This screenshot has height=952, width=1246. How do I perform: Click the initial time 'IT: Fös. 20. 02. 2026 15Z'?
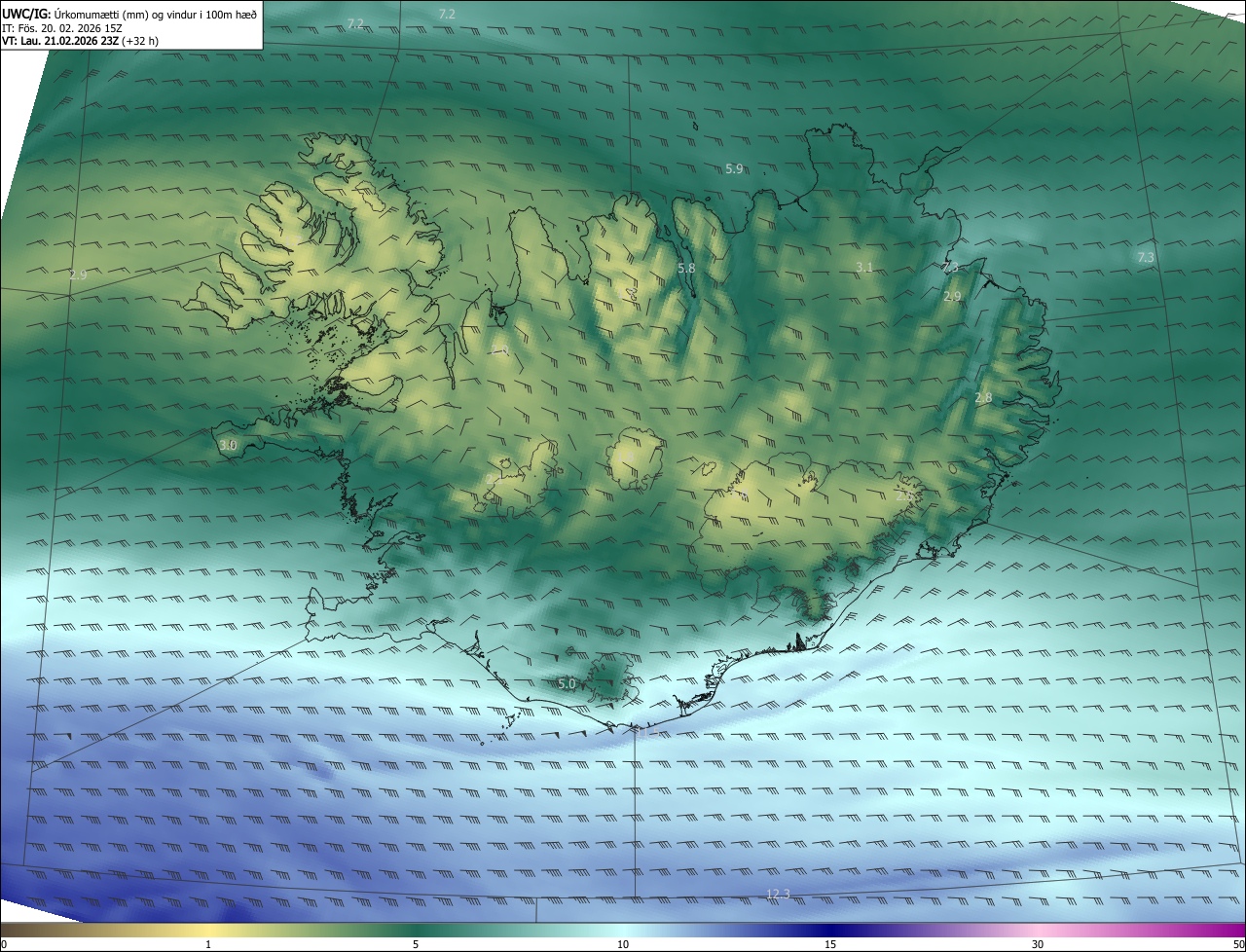(62, 28)
